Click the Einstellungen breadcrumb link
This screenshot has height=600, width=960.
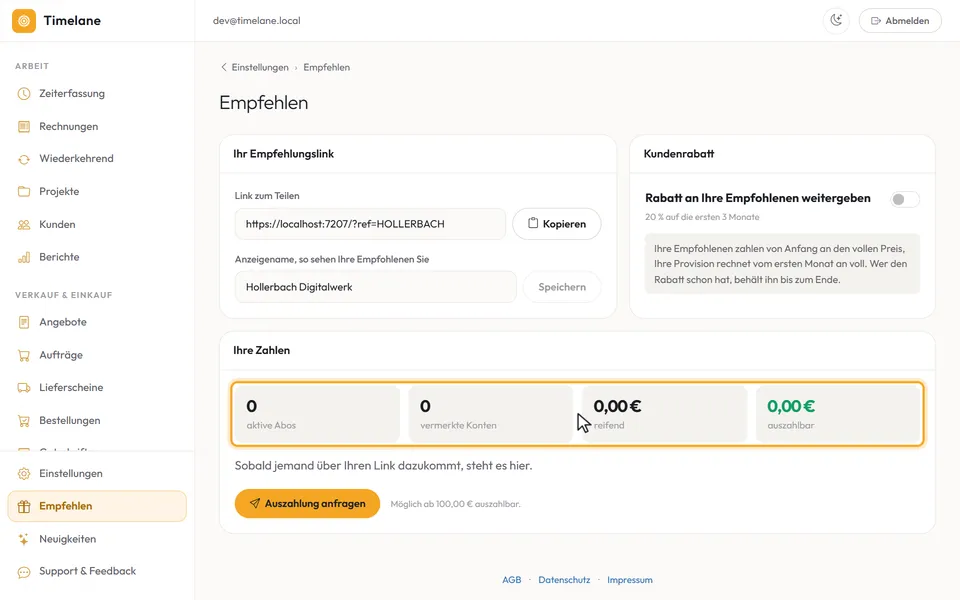[x=260, y=67]
